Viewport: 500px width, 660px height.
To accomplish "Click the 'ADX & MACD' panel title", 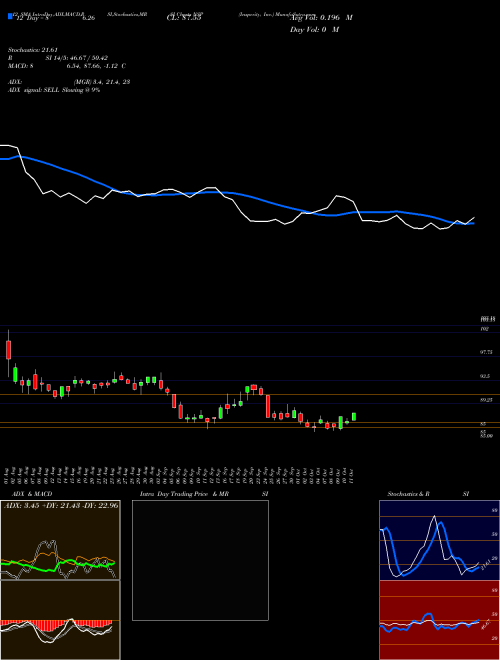I will (32, 494).
